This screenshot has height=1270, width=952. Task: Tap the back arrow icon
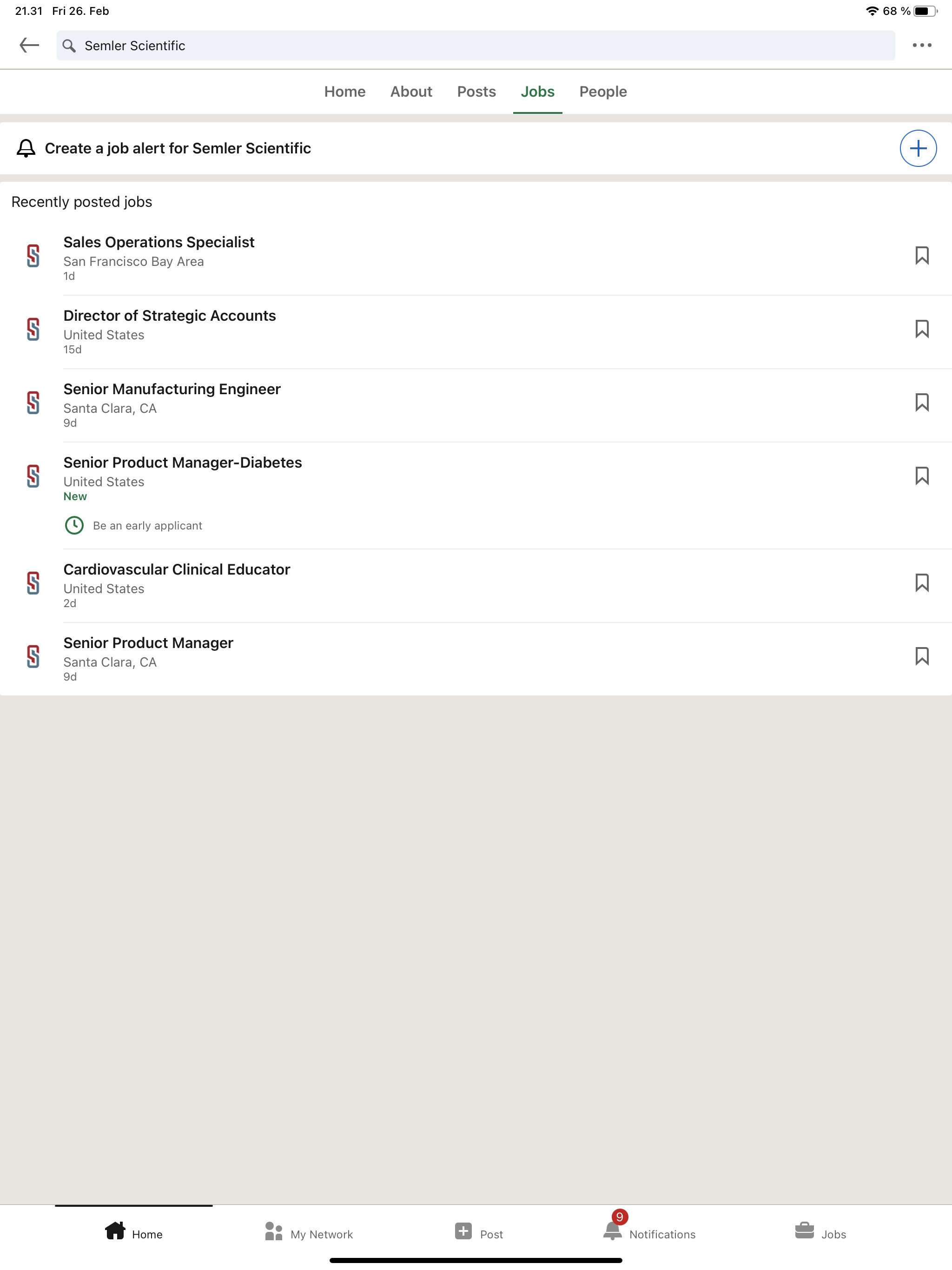click(29, 46)
